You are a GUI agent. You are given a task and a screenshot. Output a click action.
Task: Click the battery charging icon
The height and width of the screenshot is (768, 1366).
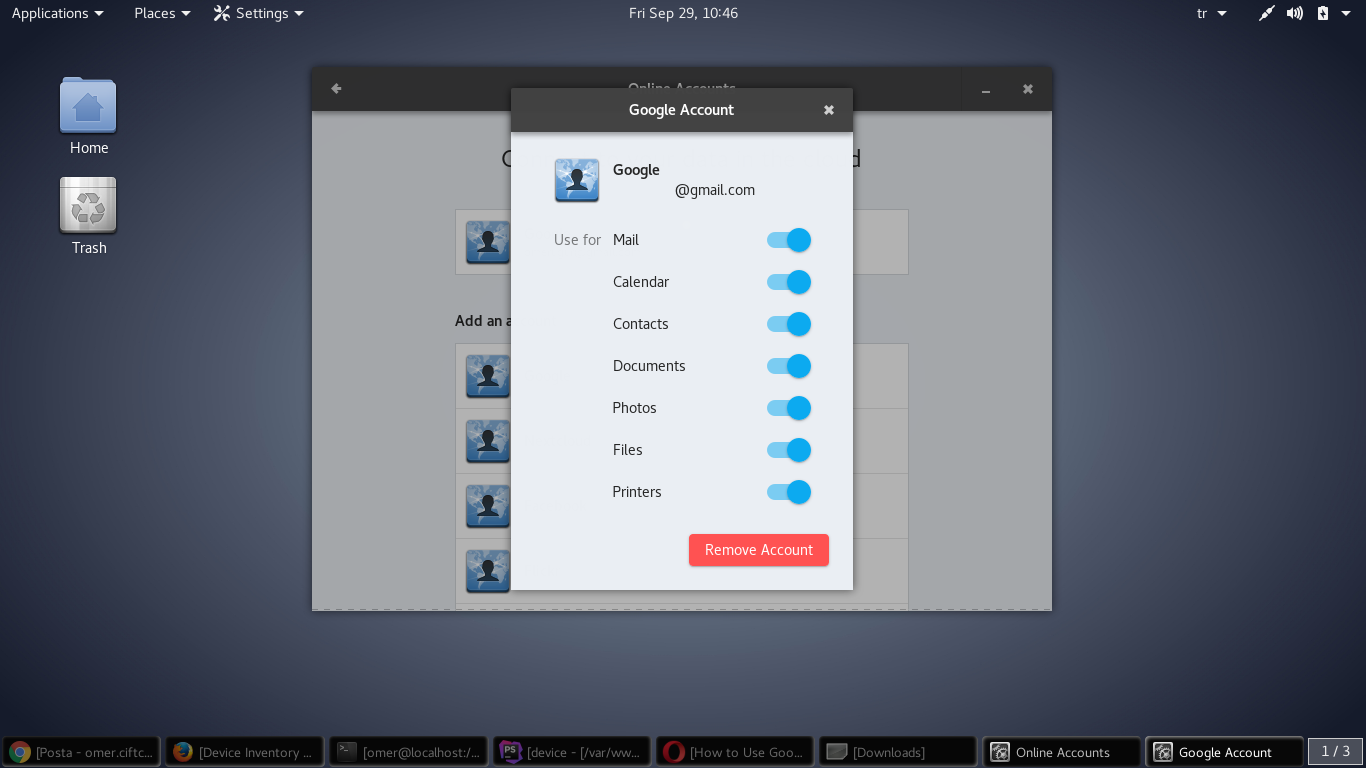[1323, 13]
